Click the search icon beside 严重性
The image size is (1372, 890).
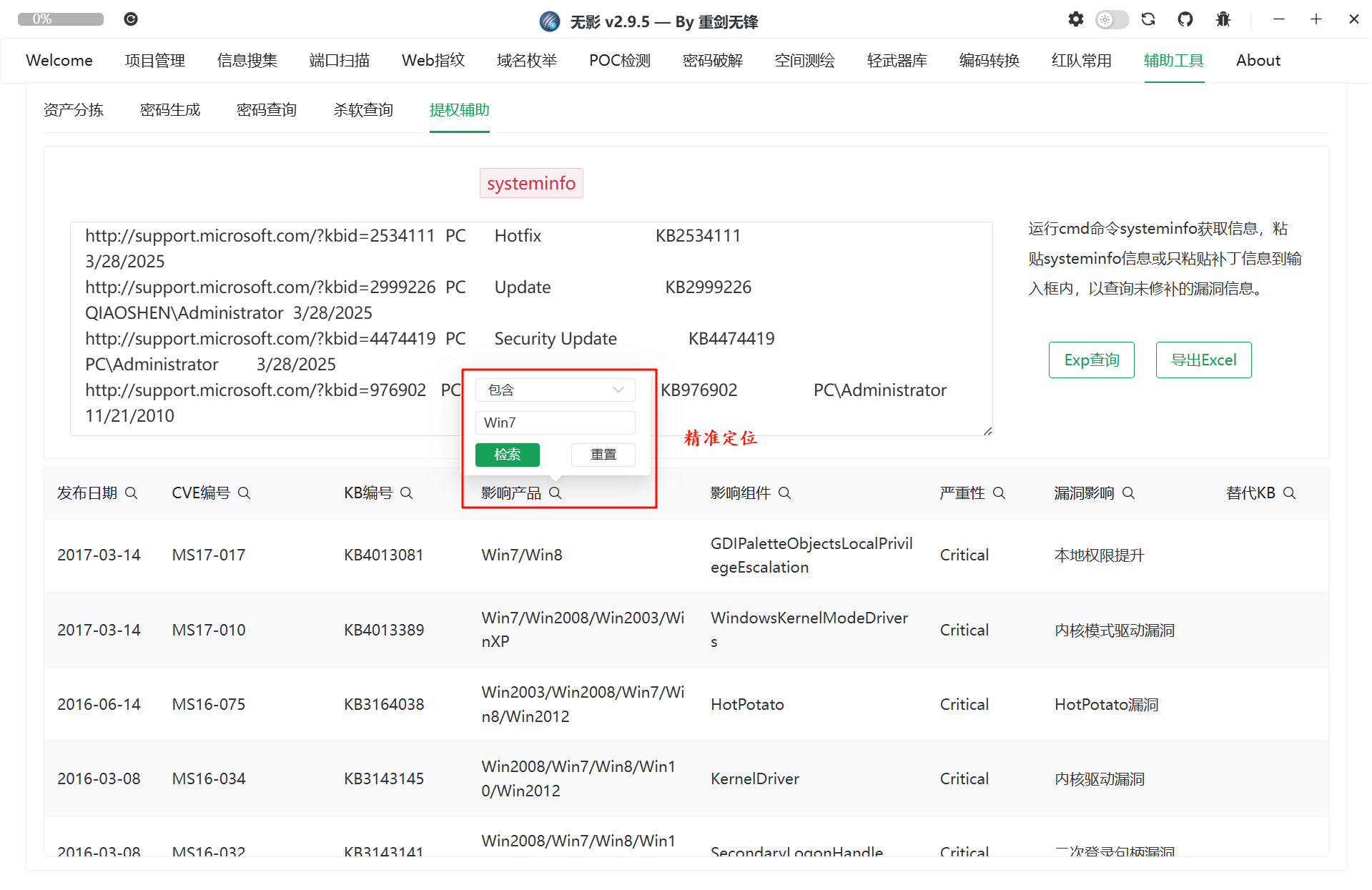coord(1000,493)
